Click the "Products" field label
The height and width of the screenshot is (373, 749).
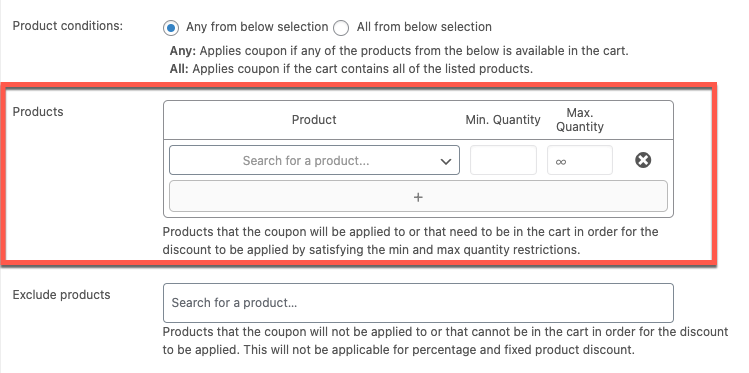38,112
